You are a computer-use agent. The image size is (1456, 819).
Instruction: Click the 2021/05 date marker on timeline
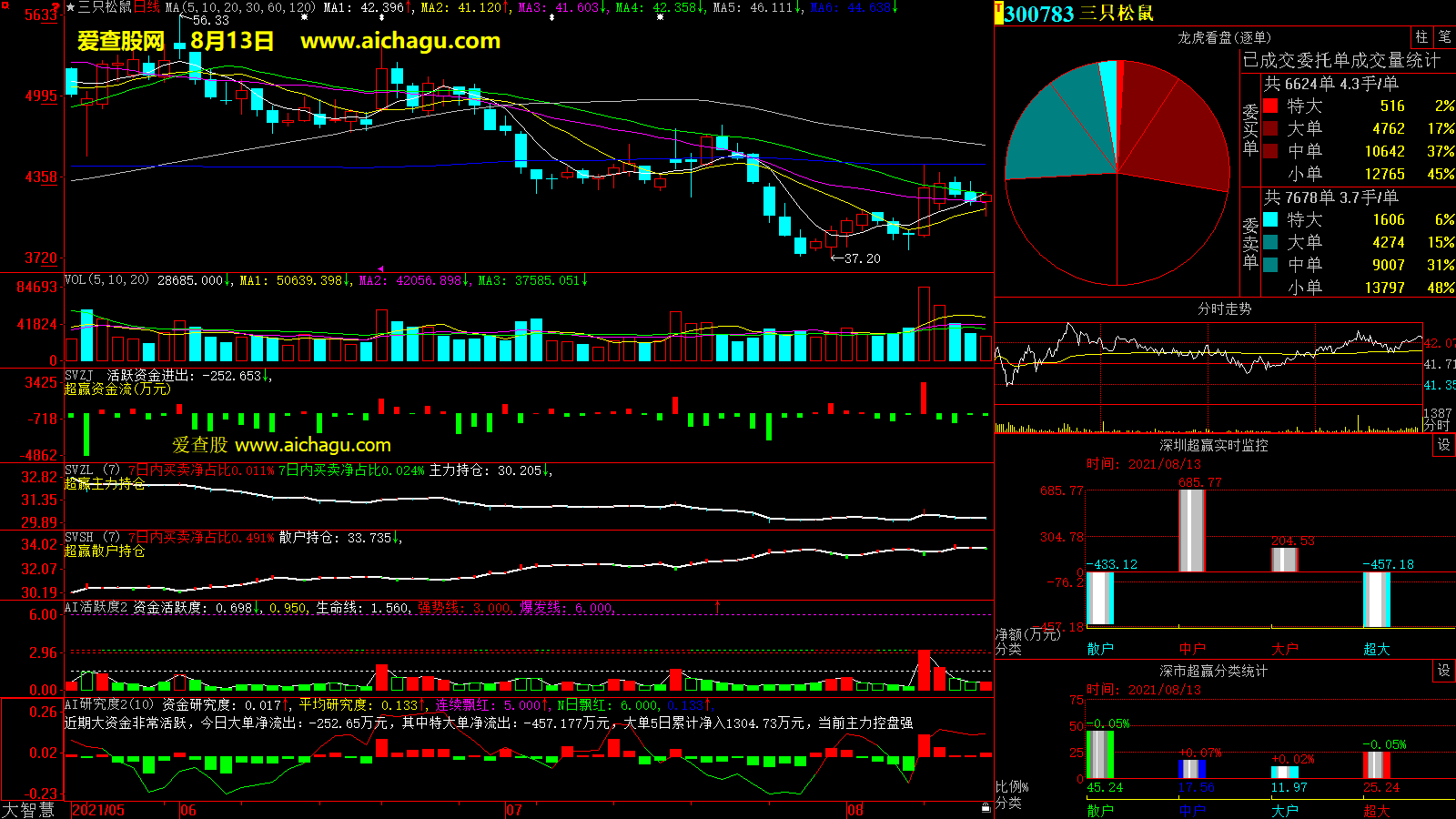pos(98,810)
